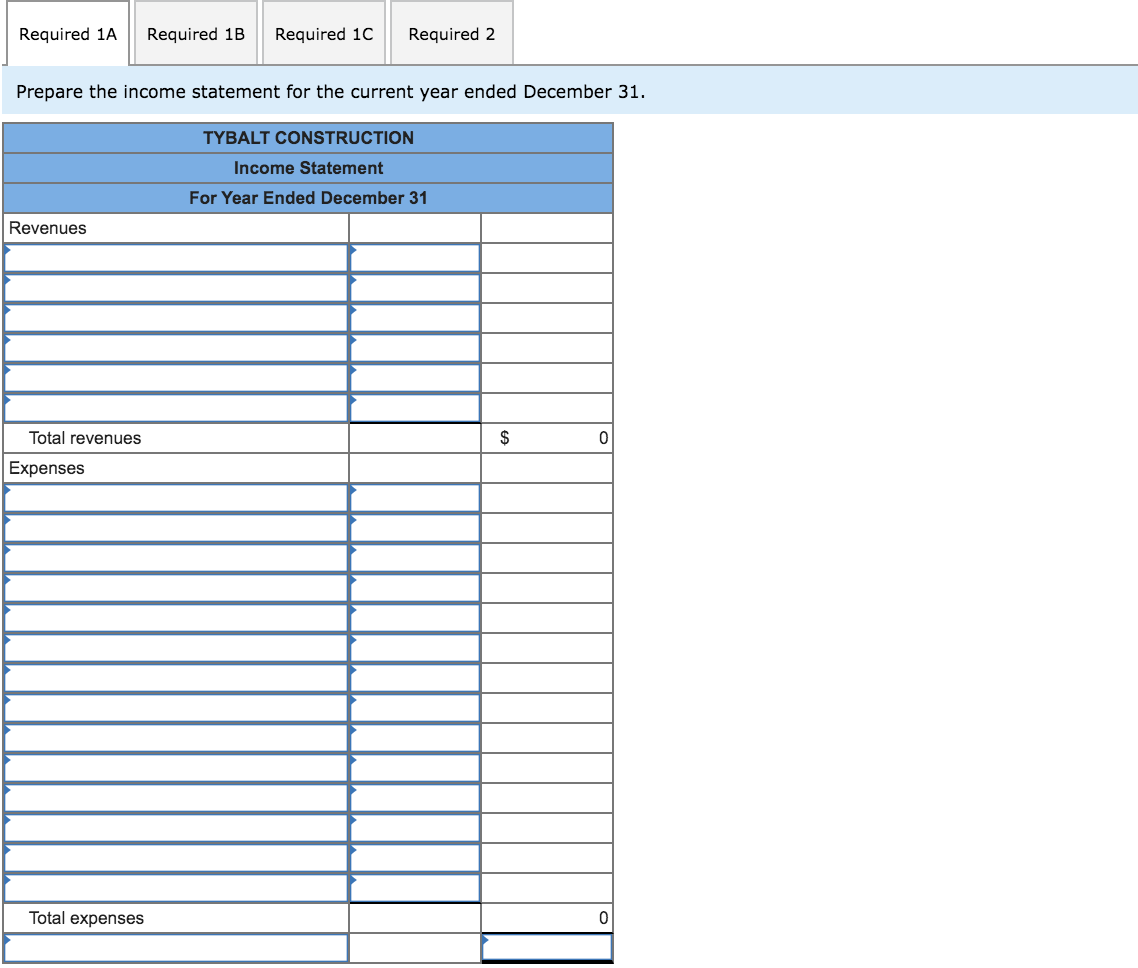Screen dimensions: 1138x968
Task: Open the Required 2 tab
Action: click(451, 33)
